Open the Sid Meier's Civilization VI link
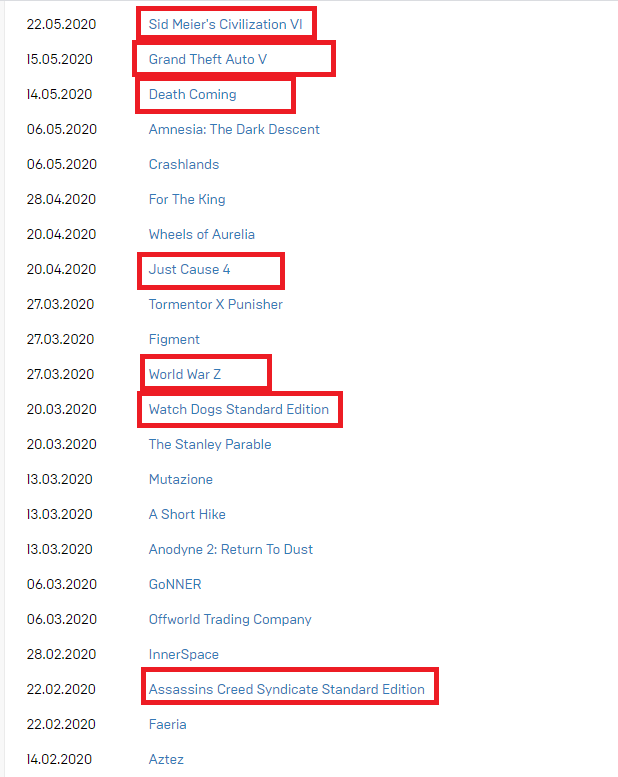 point(225,24)
